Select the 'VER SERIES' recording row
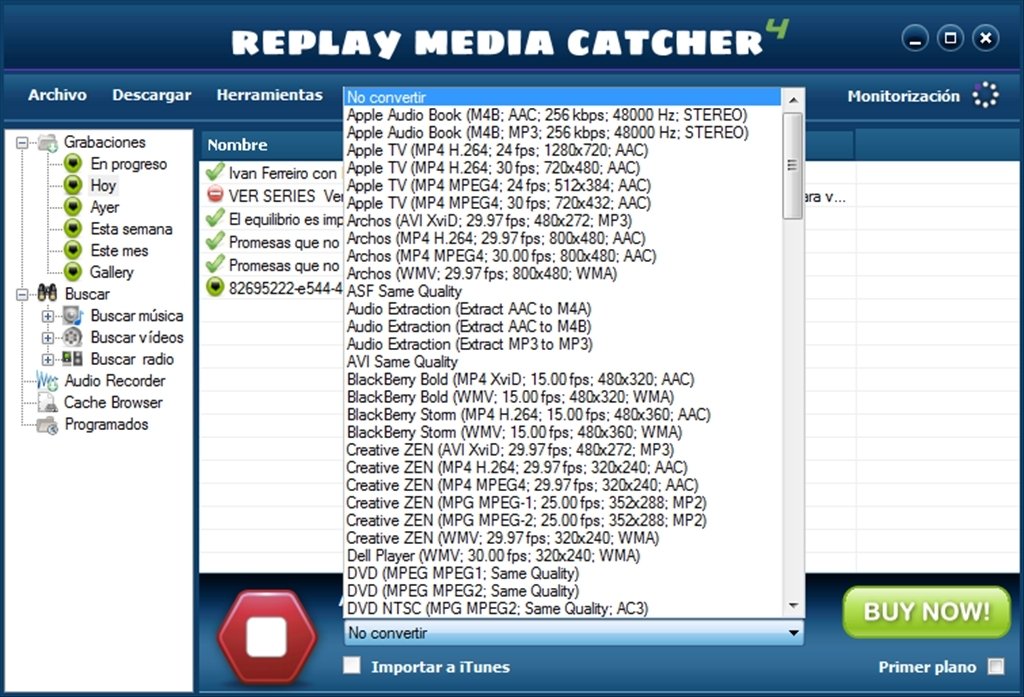 (x=273, y=195)
